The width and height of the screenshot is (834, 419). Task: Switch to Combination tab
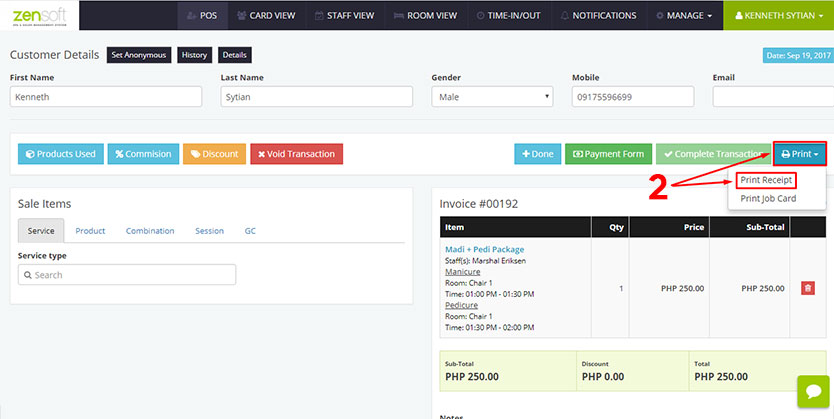(150, 231)
